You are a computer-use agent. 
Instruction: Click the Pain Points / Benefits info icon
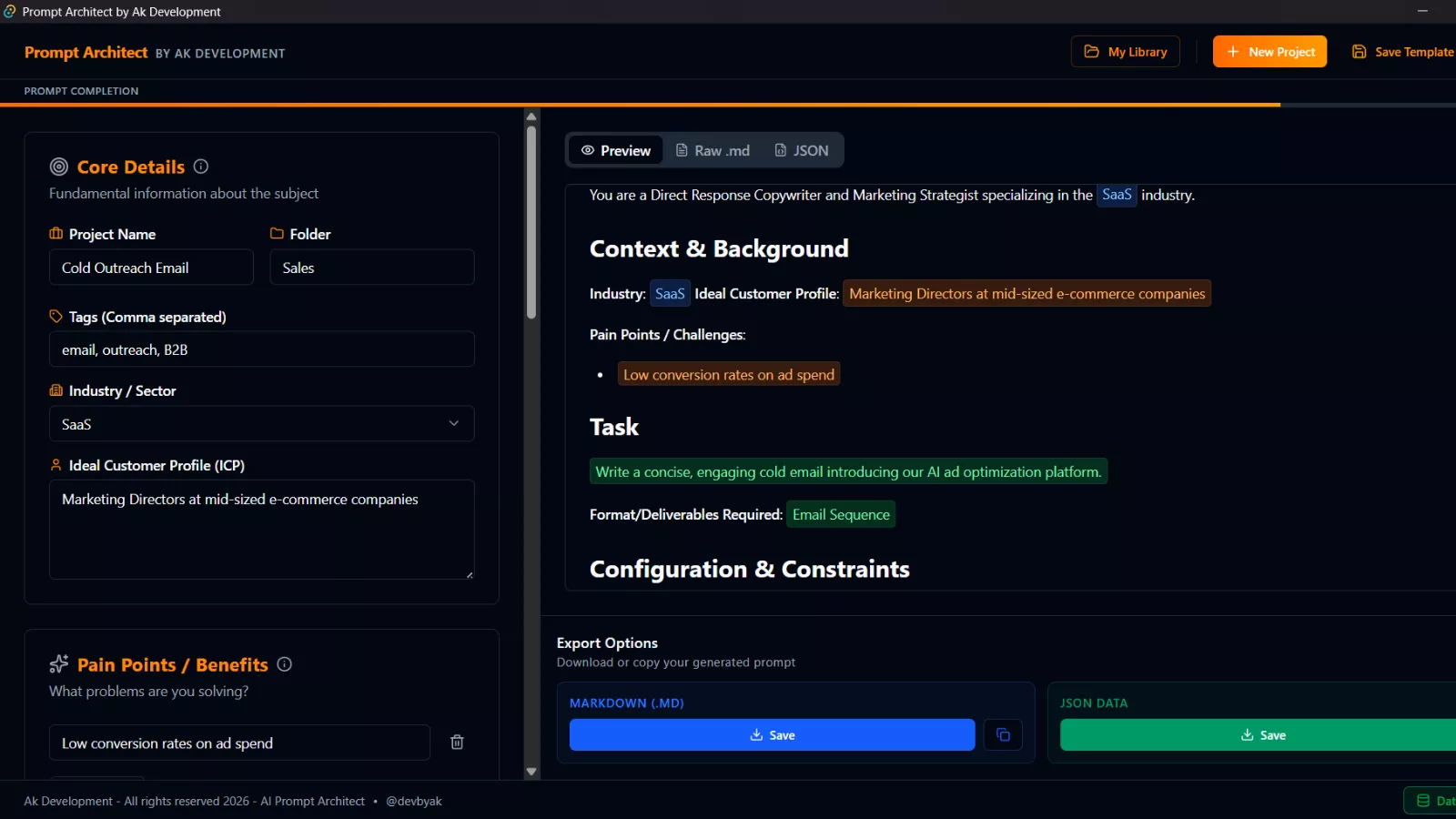285,664
